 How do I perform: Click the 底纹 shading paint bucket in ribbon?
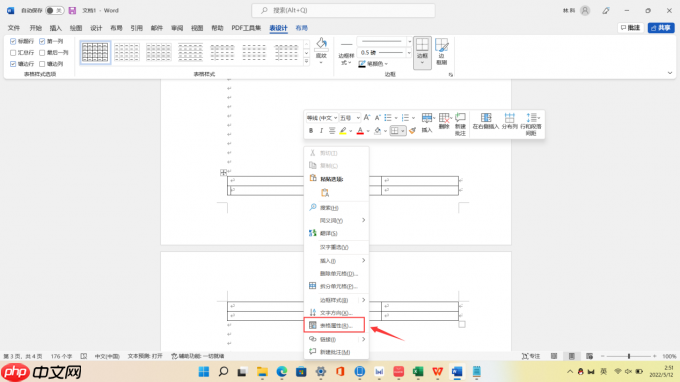321,50
